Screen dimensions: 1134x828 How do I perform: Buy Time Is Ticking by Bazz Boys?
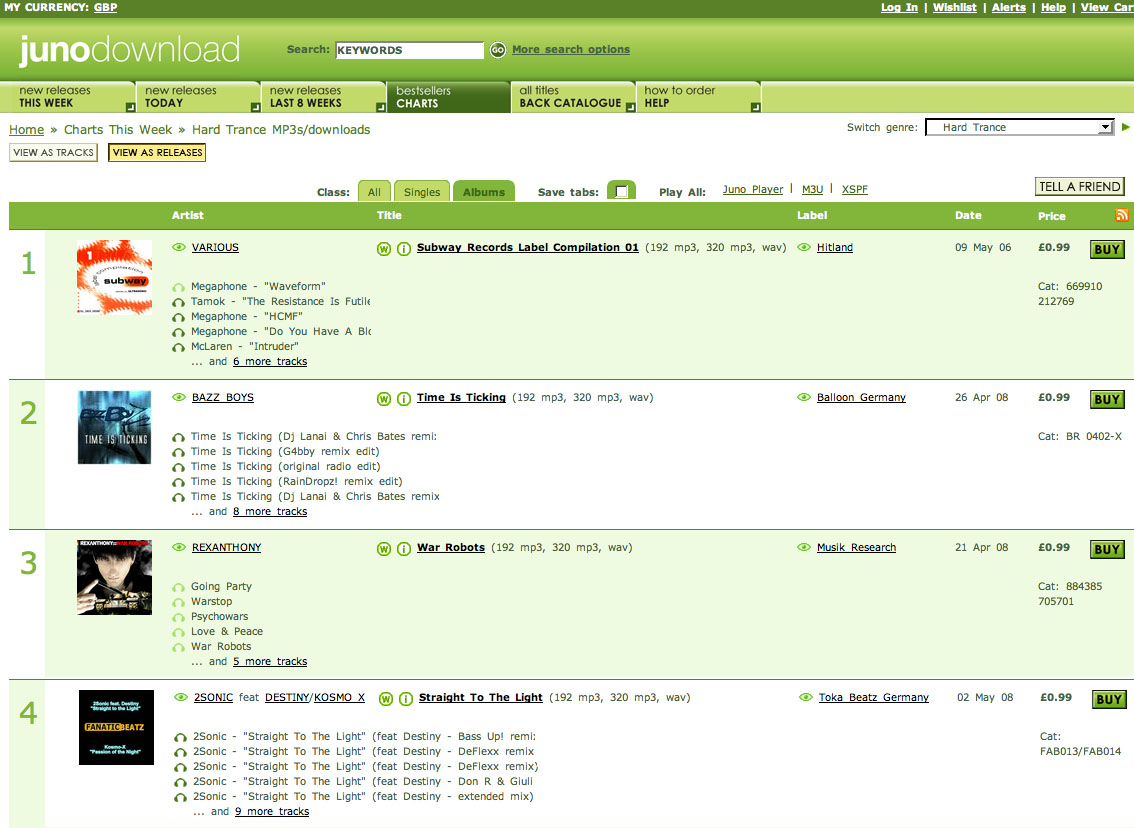pos(1107,399)
